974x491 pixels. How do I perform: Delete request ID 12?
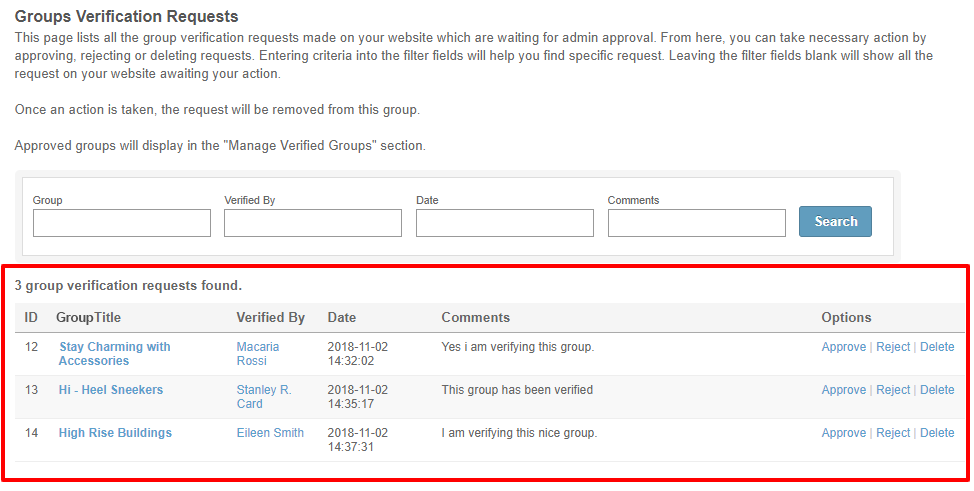pyautogui.click(x=937, y=347)
